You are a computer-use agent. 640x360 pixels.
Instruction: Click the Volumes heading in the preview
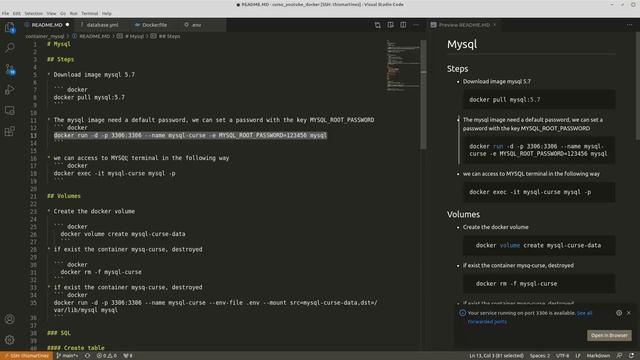click(463, 214)
